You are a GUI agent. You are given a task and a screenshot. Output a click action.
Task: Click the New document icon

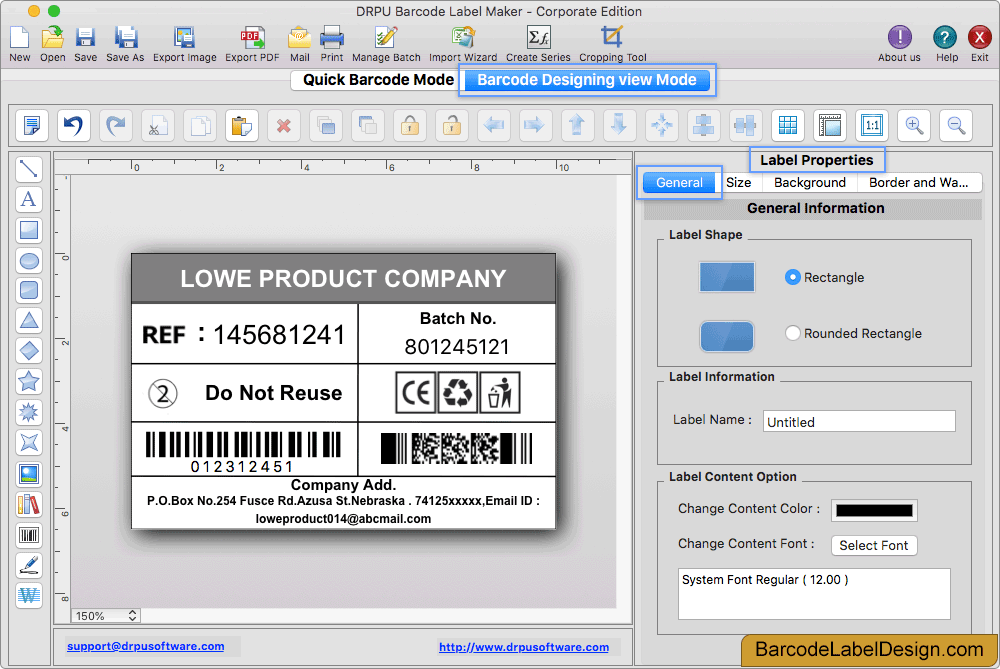click(x=20, y=38)
